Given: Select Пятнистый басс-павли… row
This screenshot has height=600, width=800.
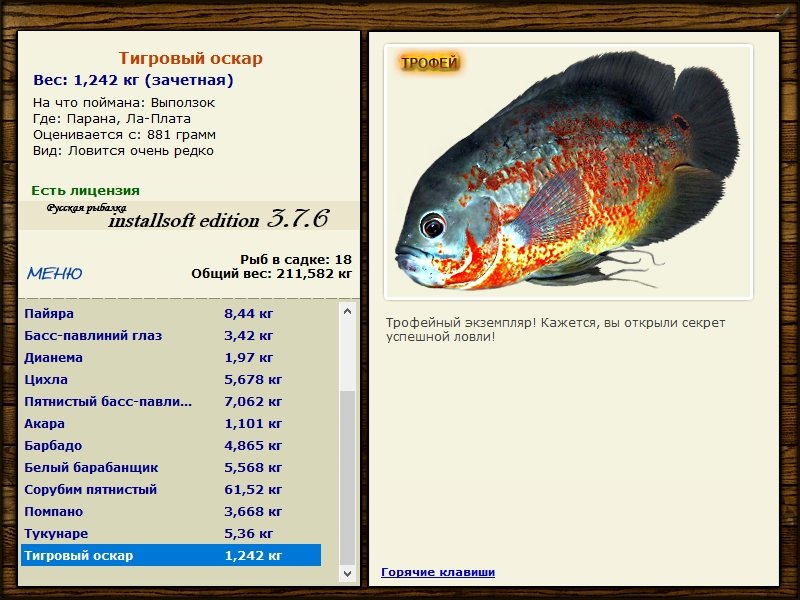Looking at the screenshot, I should click(171, 401).
